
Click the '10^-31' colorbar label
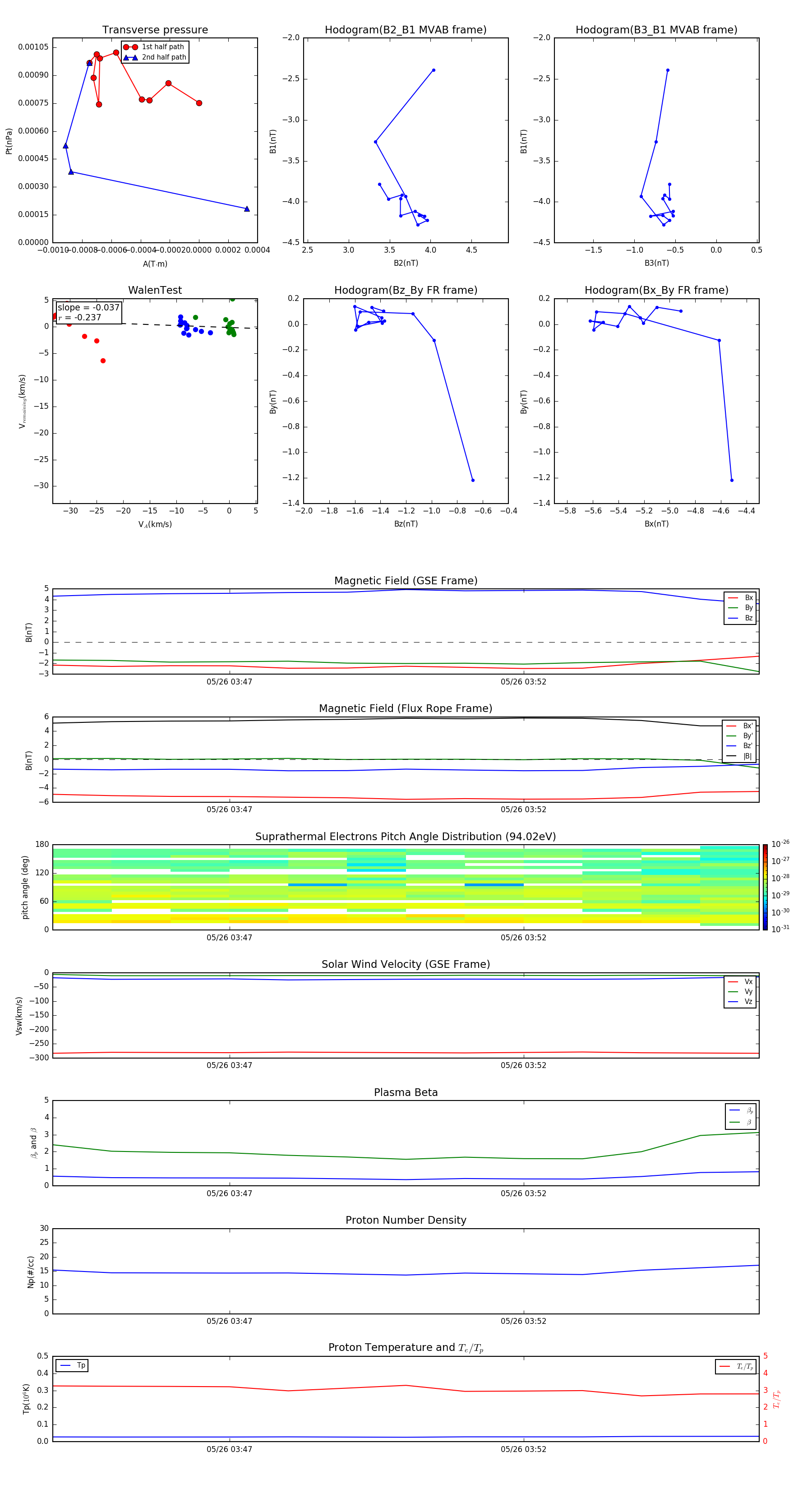[780, 929]
